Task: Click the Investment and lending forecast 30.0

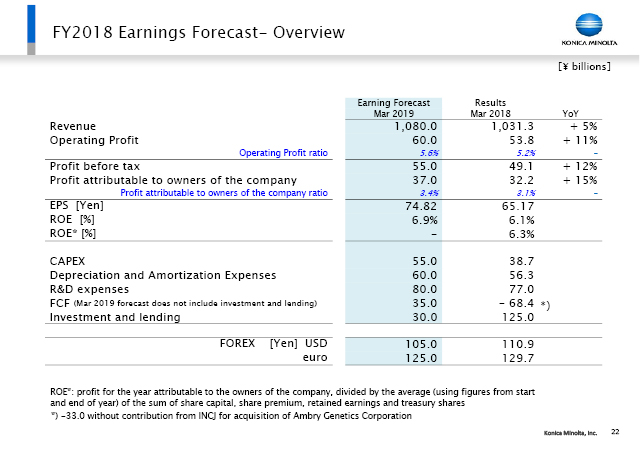Action: (x=424, y=318)
